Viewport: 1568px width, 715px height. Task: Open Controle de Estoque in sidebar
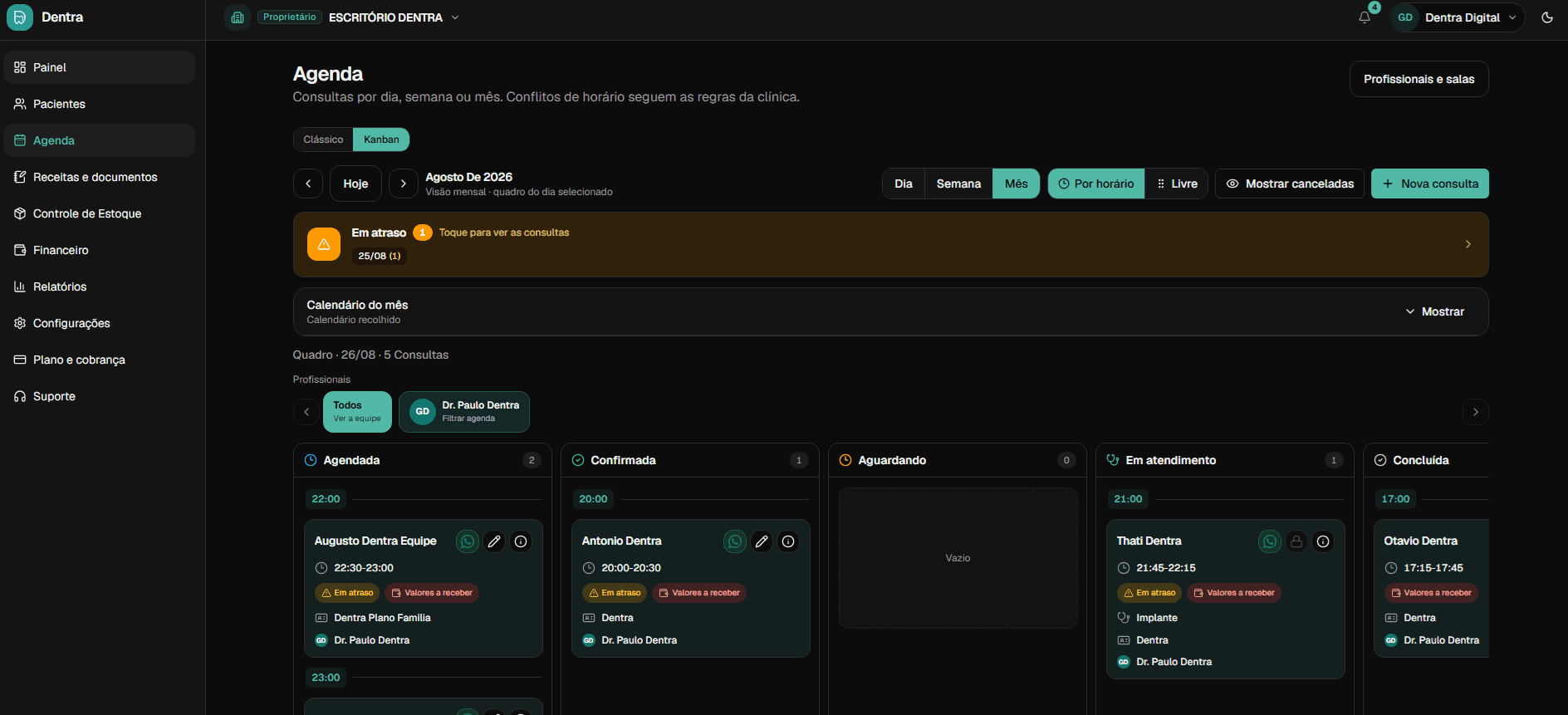click(x=100, y=213)
